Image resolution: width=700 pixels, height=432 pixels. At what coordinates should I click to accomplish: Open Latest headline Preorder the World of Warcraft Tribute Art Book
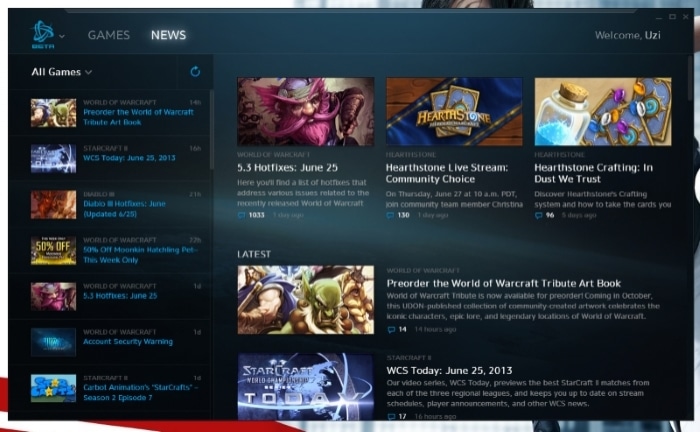tap(504, 283)
